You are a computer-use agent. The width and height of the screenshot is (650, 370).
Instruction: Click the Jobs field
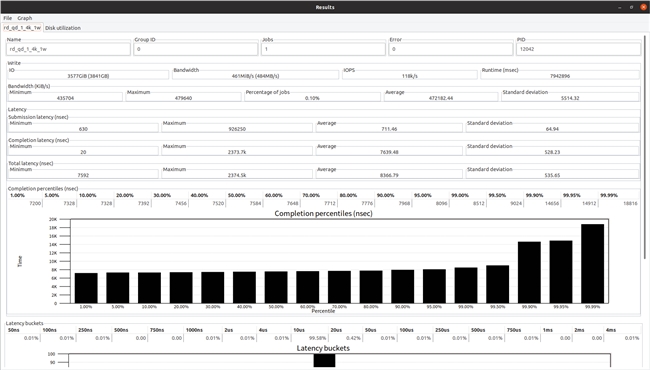coord(323,49)
